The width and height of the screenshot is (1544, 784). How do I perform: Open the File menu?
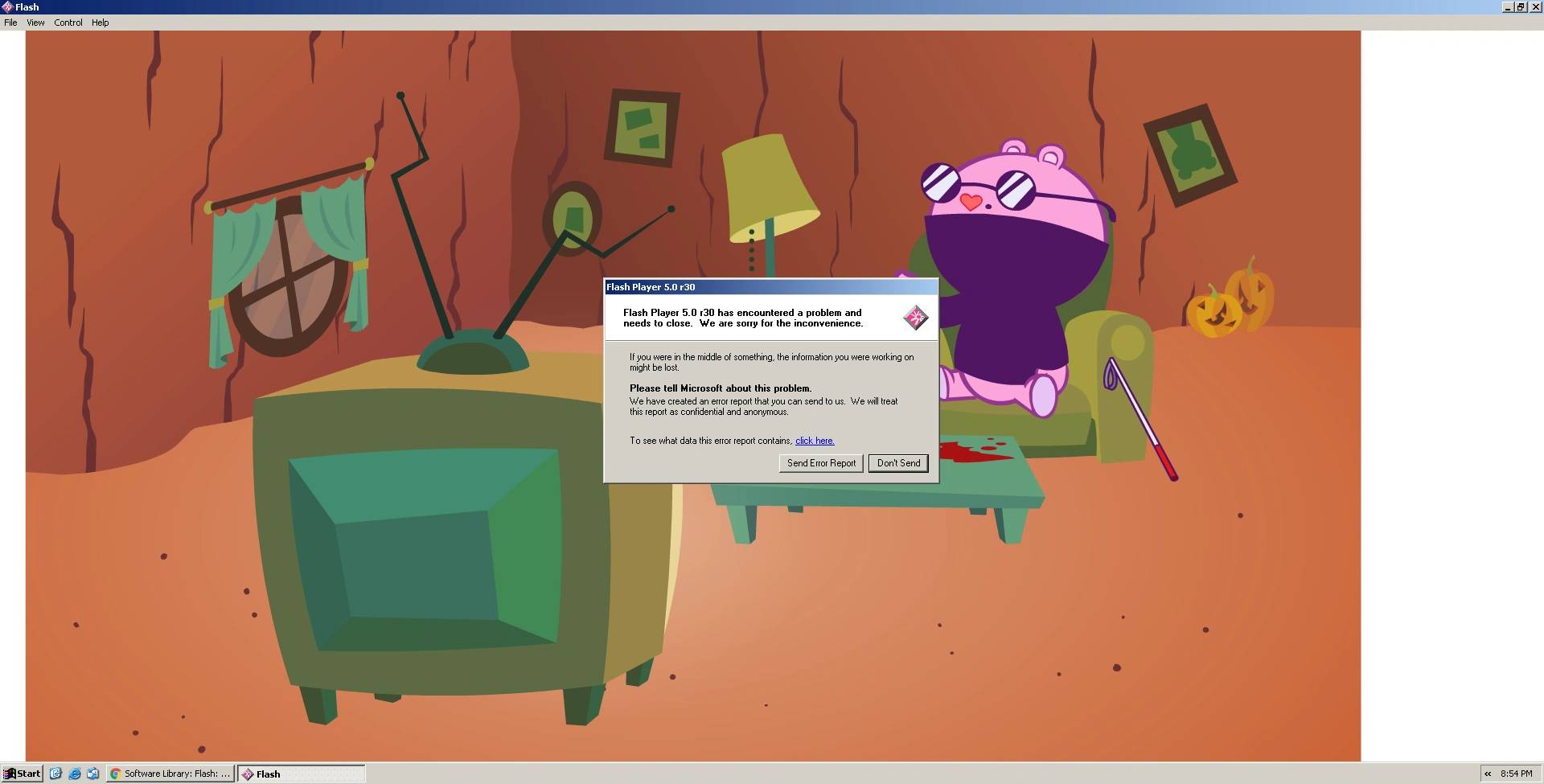[x=10, y=23]
